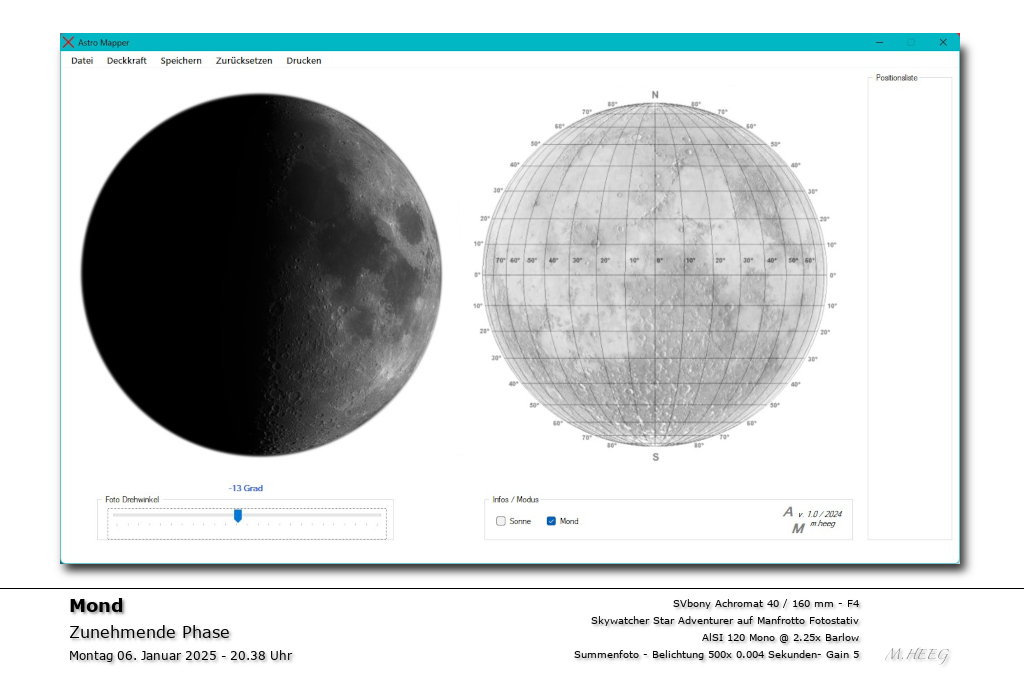
Task: Open the Deckkraft menu
Action: [126, 61]
